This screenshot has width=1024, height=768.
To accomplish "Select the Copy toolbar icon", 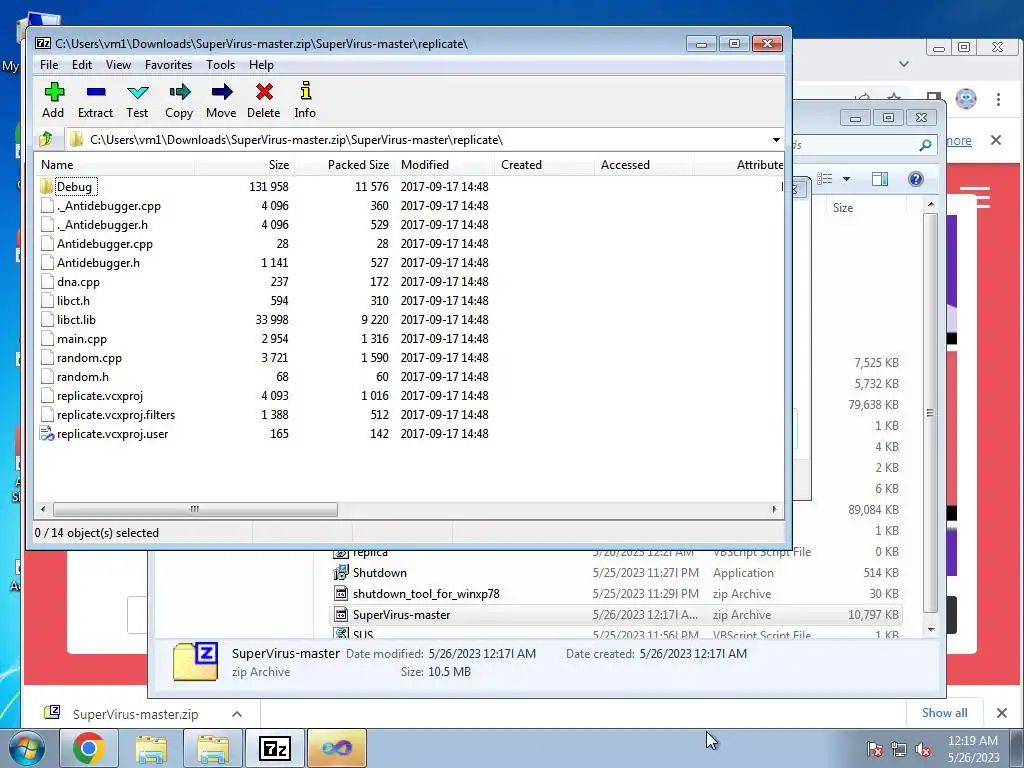I will (x=179, y=101).
